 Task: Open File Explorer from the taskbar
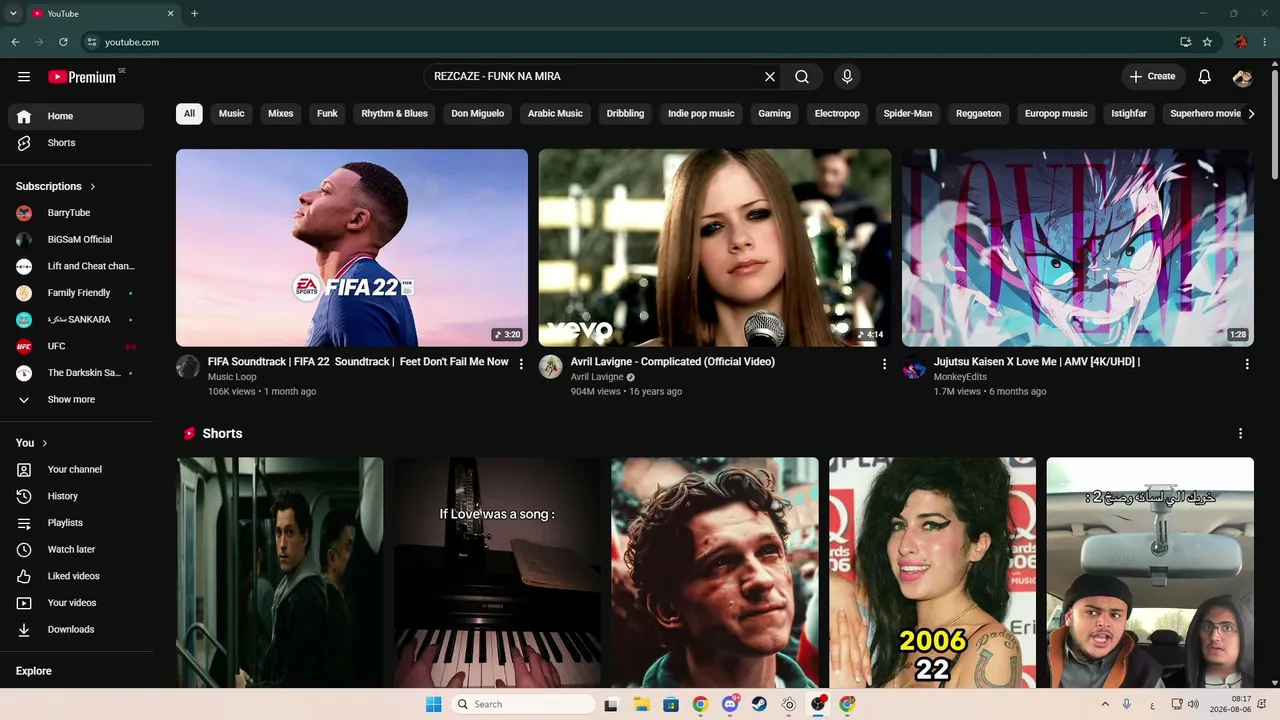click(641, 704)
